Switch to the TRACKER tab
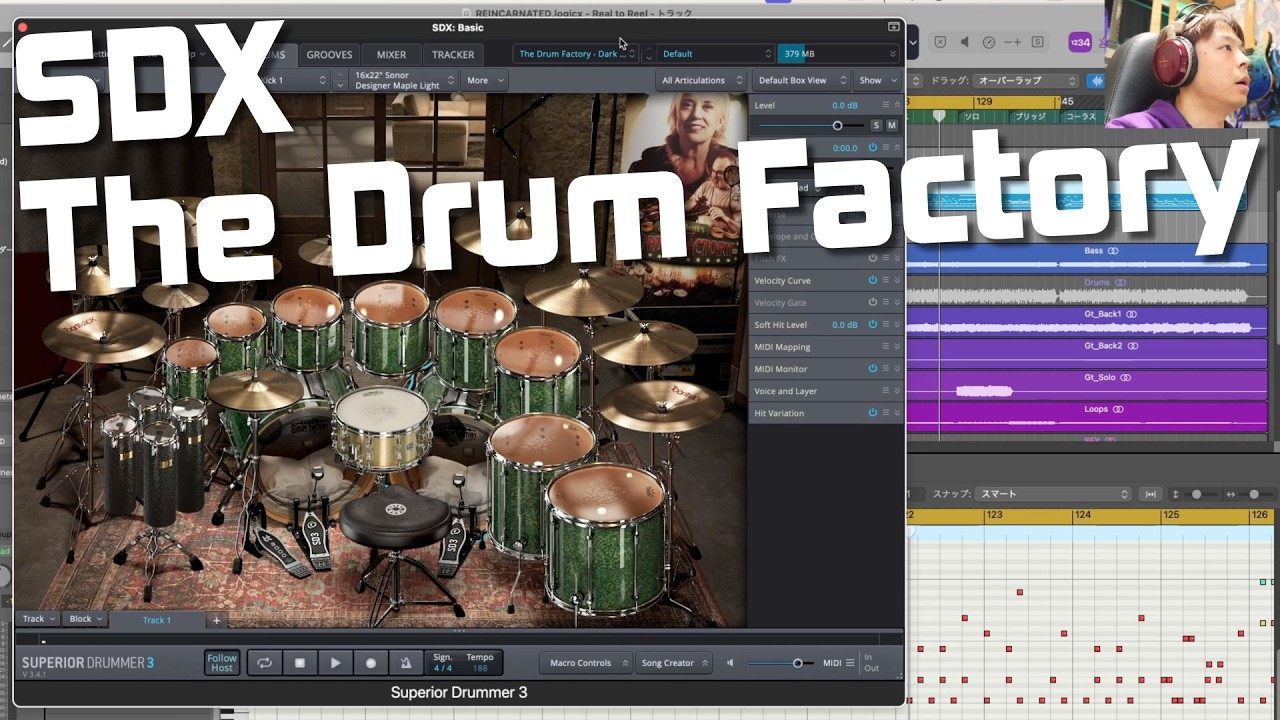Screen dimensions: 1280x720 point(453,54)
